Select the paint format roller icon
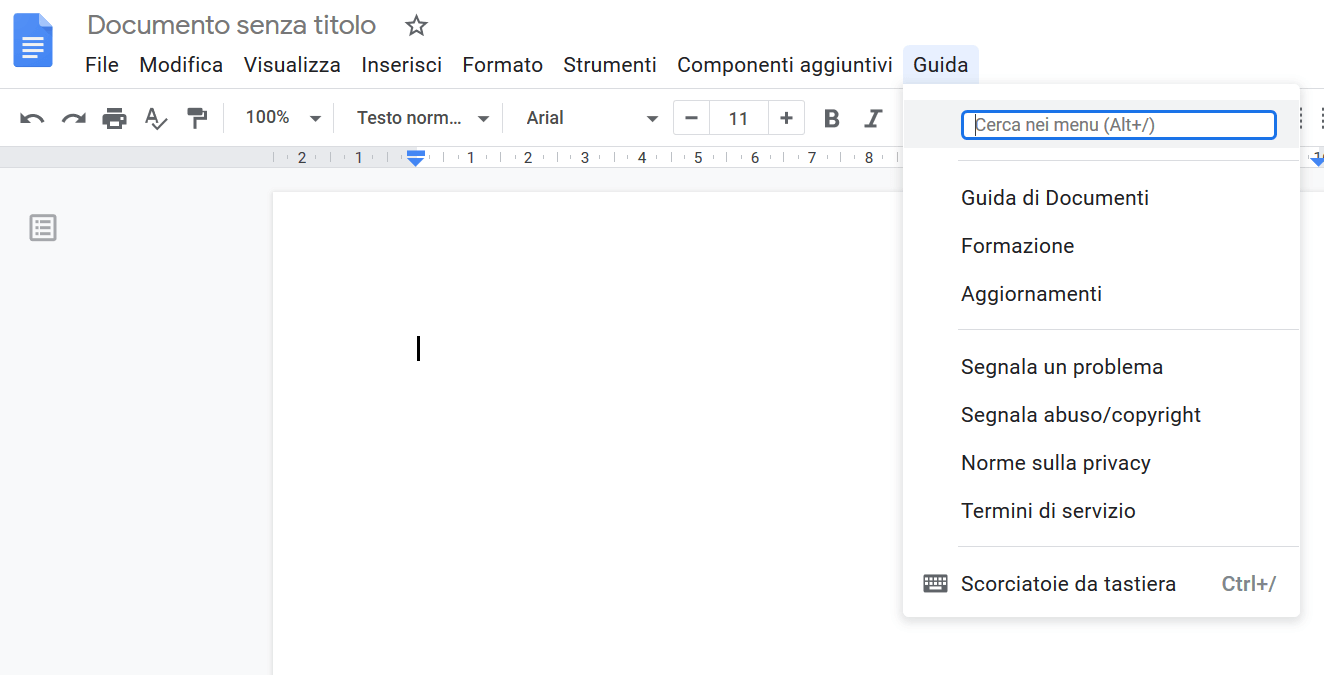This screenshot has width=1324, height=675. (x=197, y=118)
